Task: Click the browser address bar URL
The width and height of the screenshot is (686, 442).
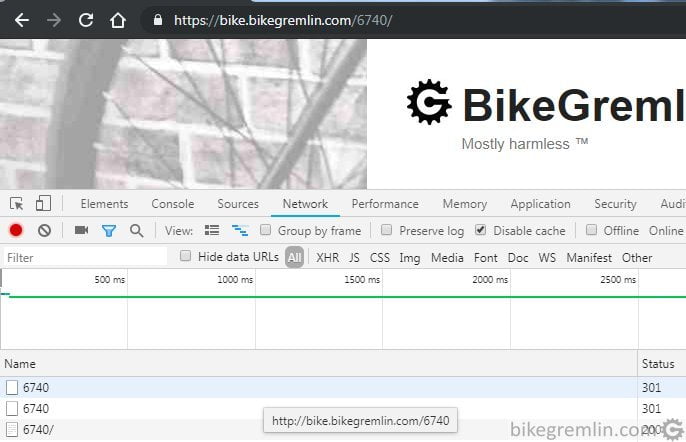Action: 283,20
